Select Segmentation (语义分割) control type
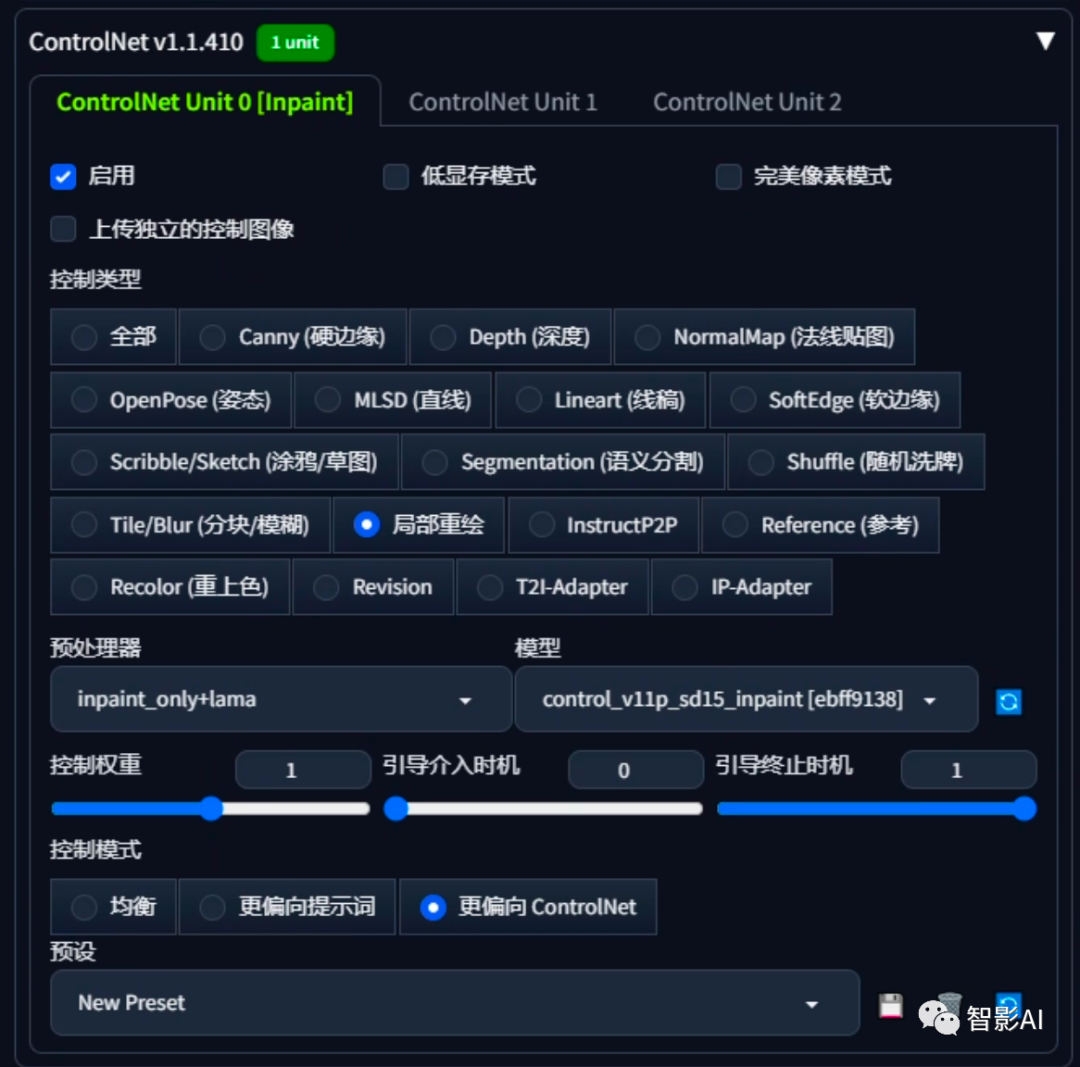The image size is (1080, 1067). [x=563, y=462]
